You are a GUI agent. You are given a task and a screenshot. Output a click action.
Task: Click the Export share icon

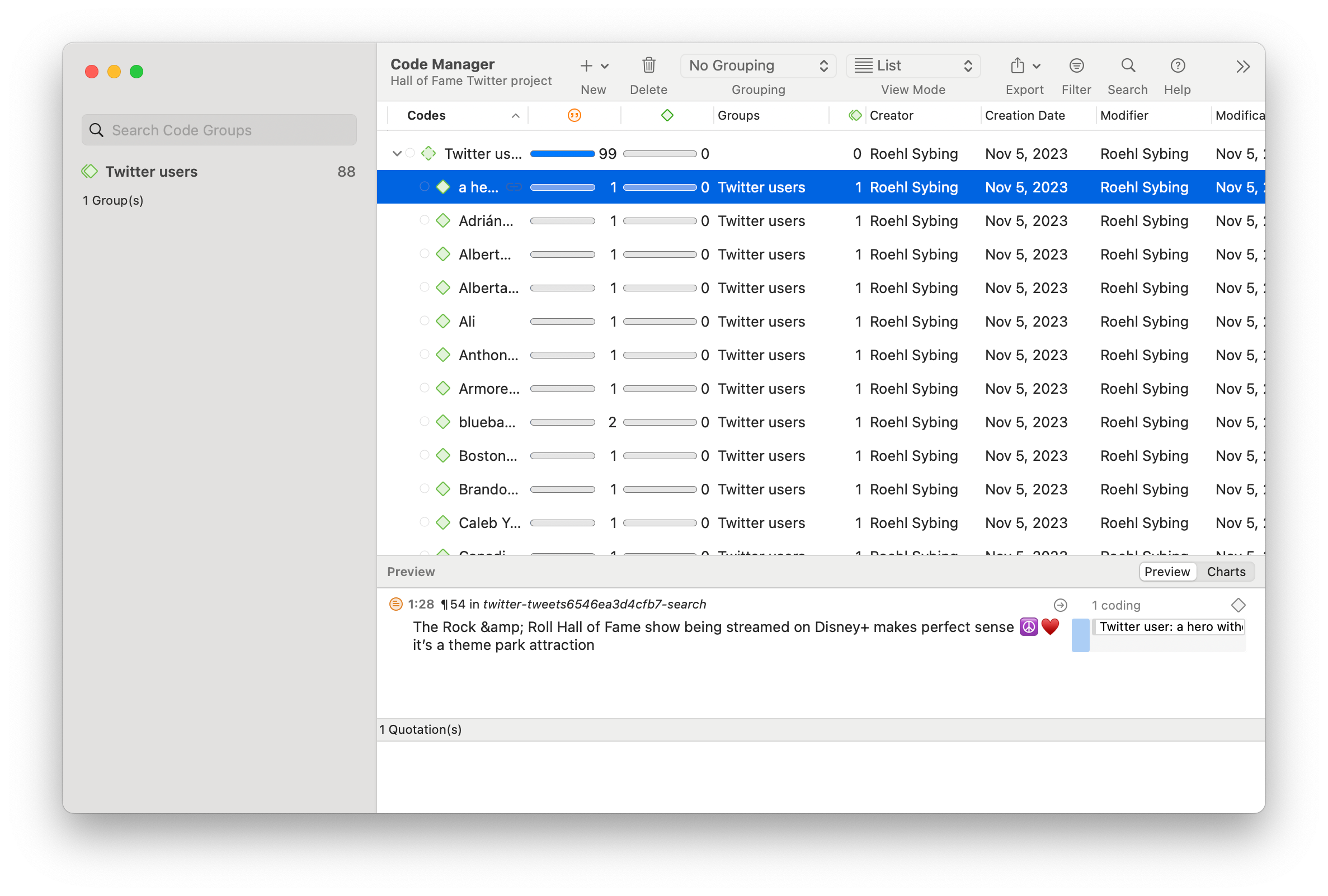point(1018,65)
